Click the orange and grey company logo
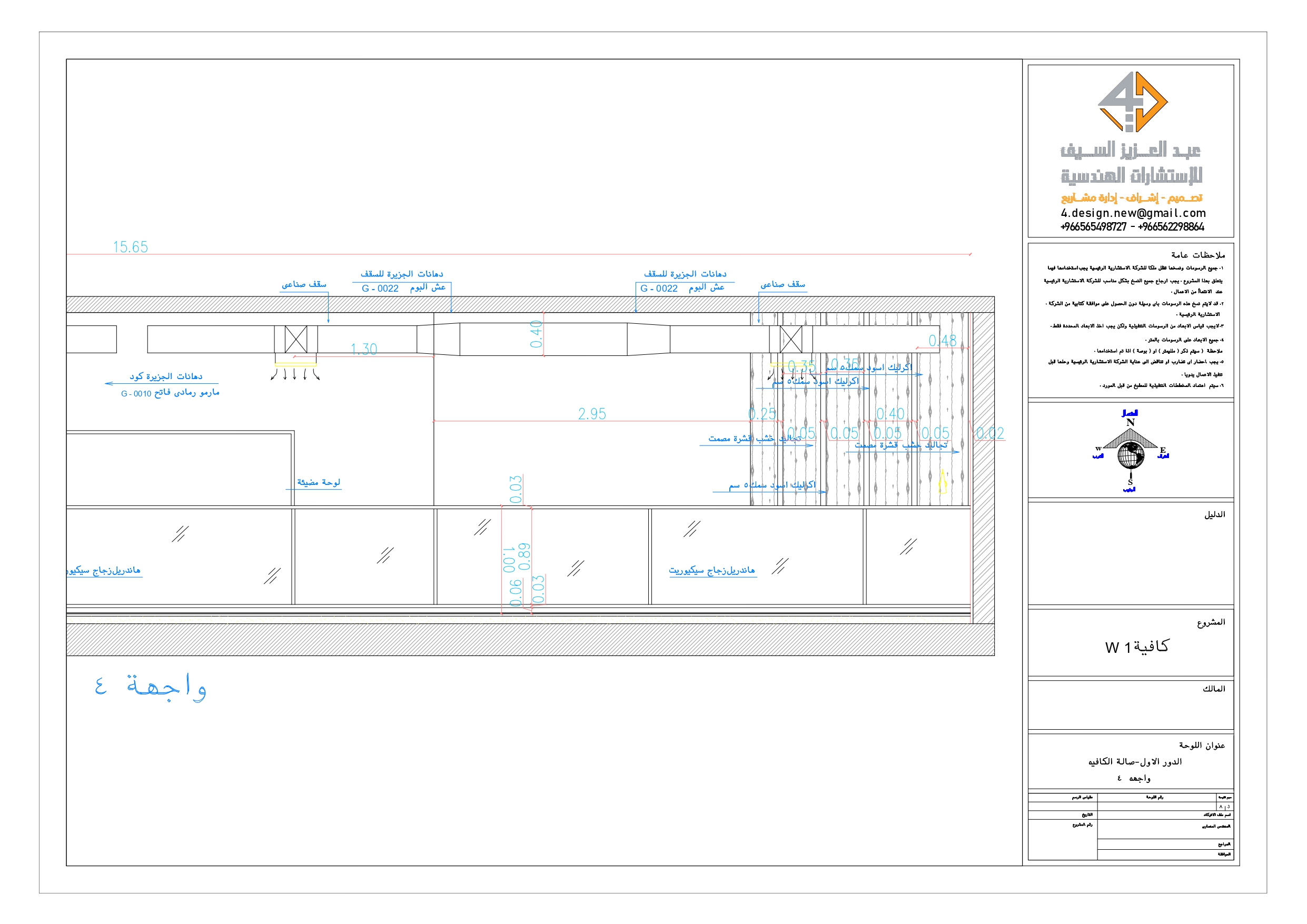The image size is (1307, 924). pyautogui.click(x=1132, y=102)
